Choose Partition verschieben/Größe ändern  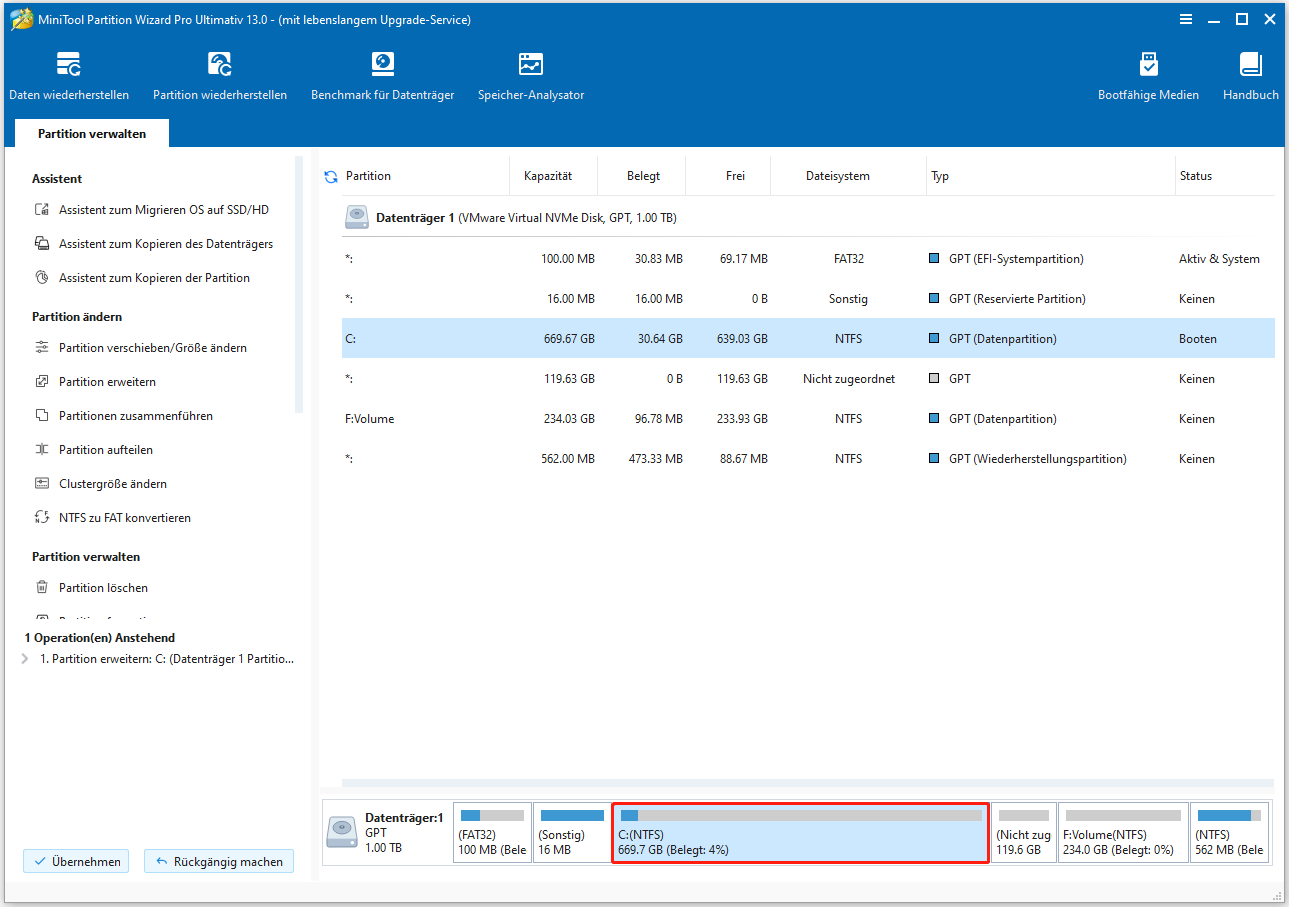[x=152, y=348]
